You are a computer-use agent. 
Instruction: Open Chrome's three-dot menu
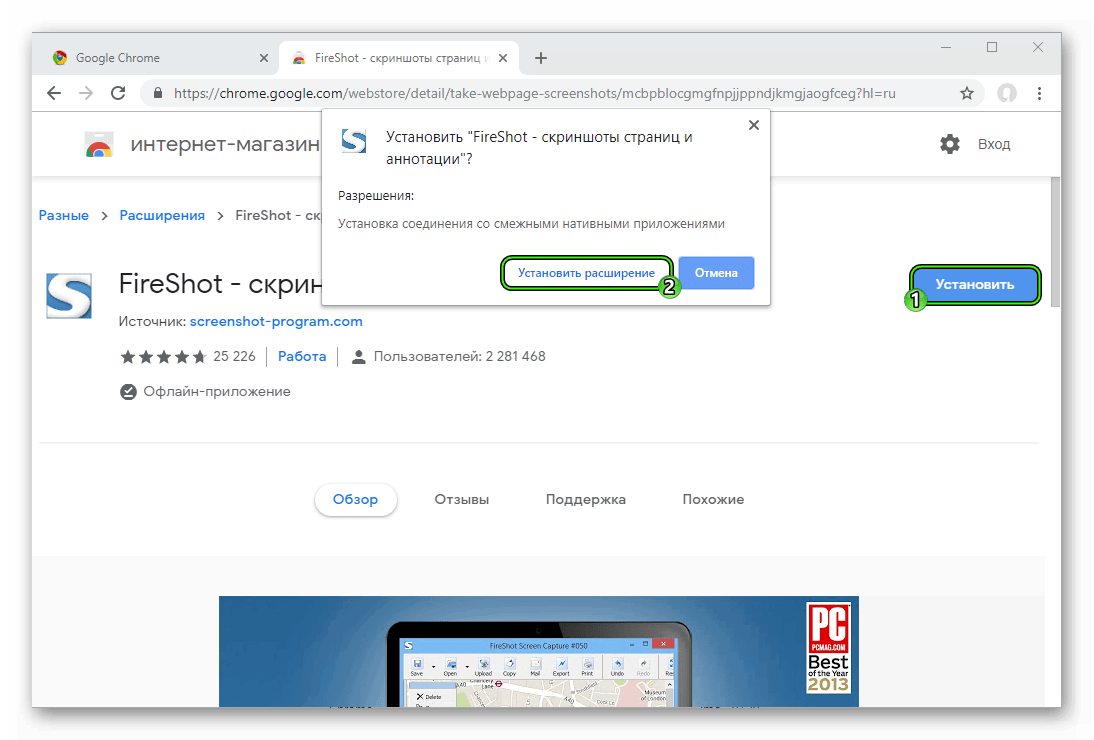coord(1039,93)
